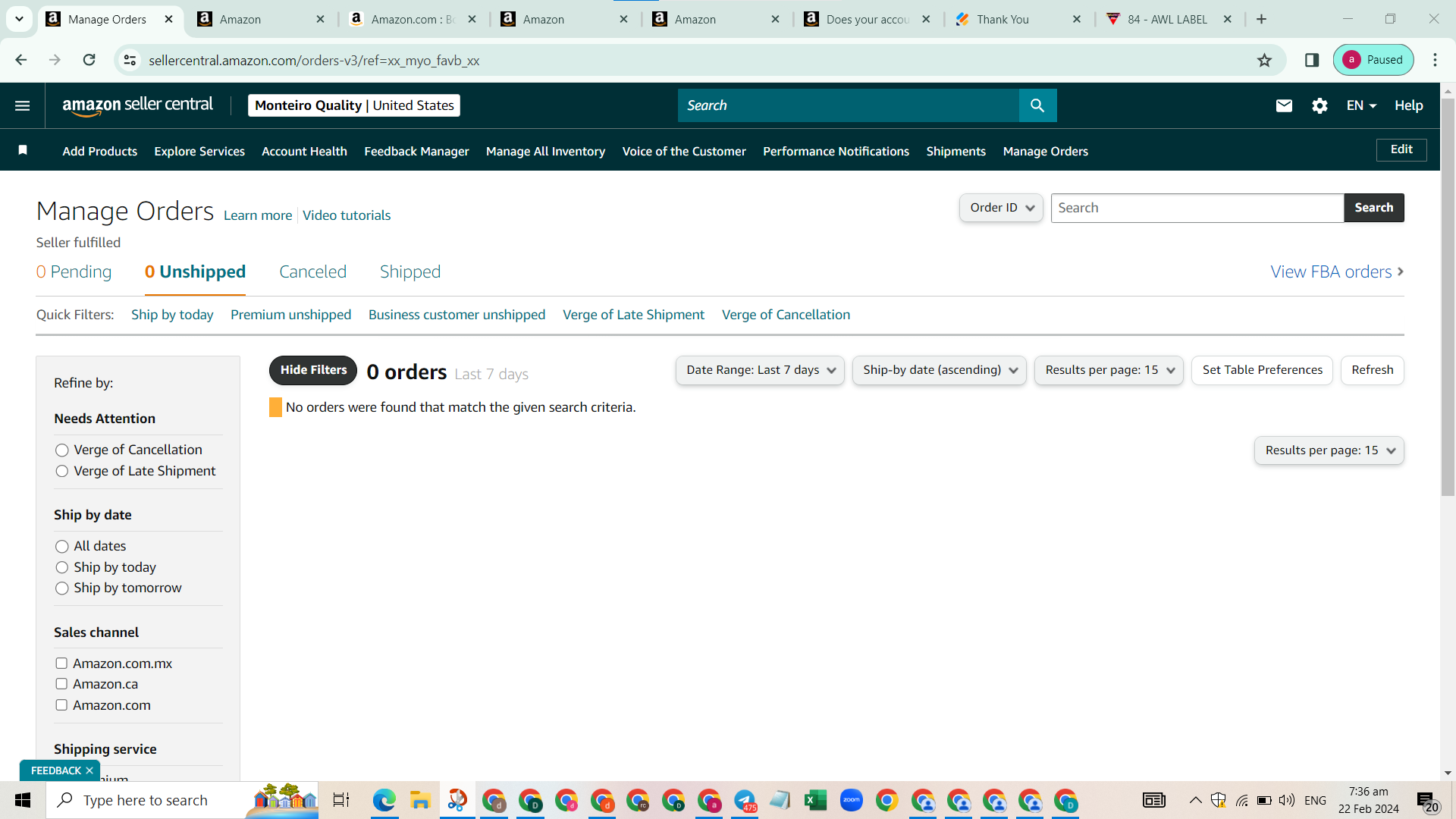Click the black Search button for orders
Screen dimensions: 1456x819
1373,208
